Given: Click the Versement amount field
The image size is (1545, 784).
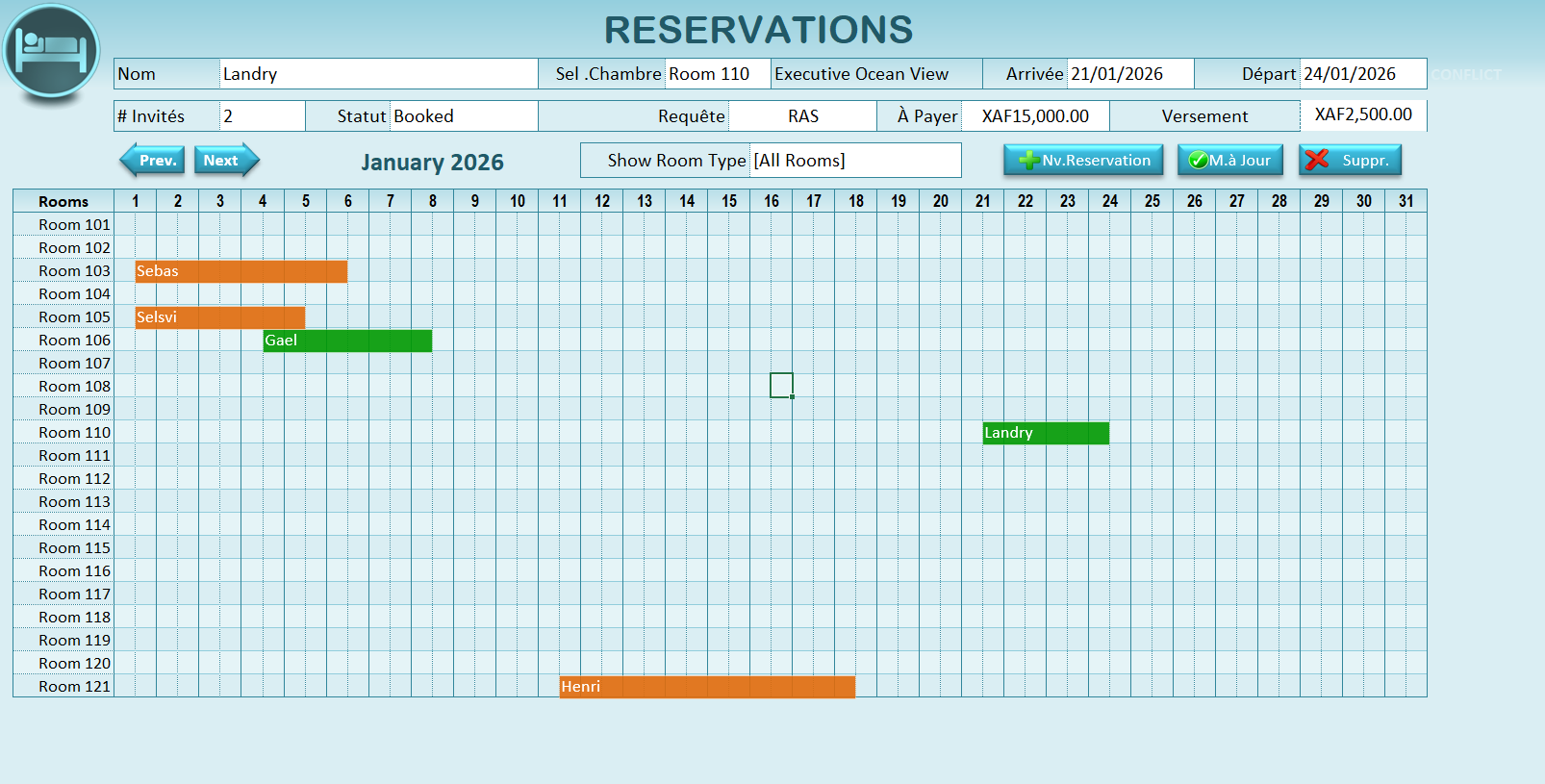Looking at the screenshot, I should [1362, 115].
